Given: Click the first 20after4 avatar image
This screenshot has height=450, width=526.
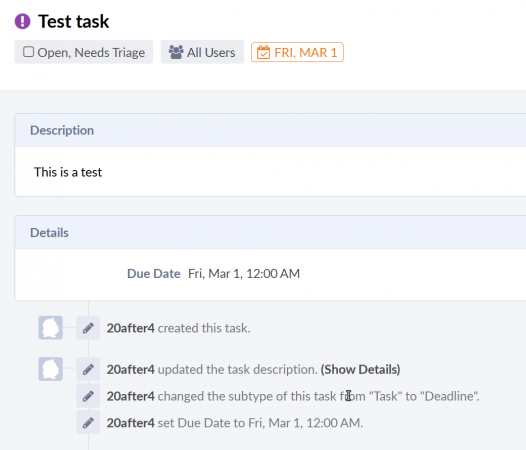Looking at the screenshot, I should [x=50, y=328].
